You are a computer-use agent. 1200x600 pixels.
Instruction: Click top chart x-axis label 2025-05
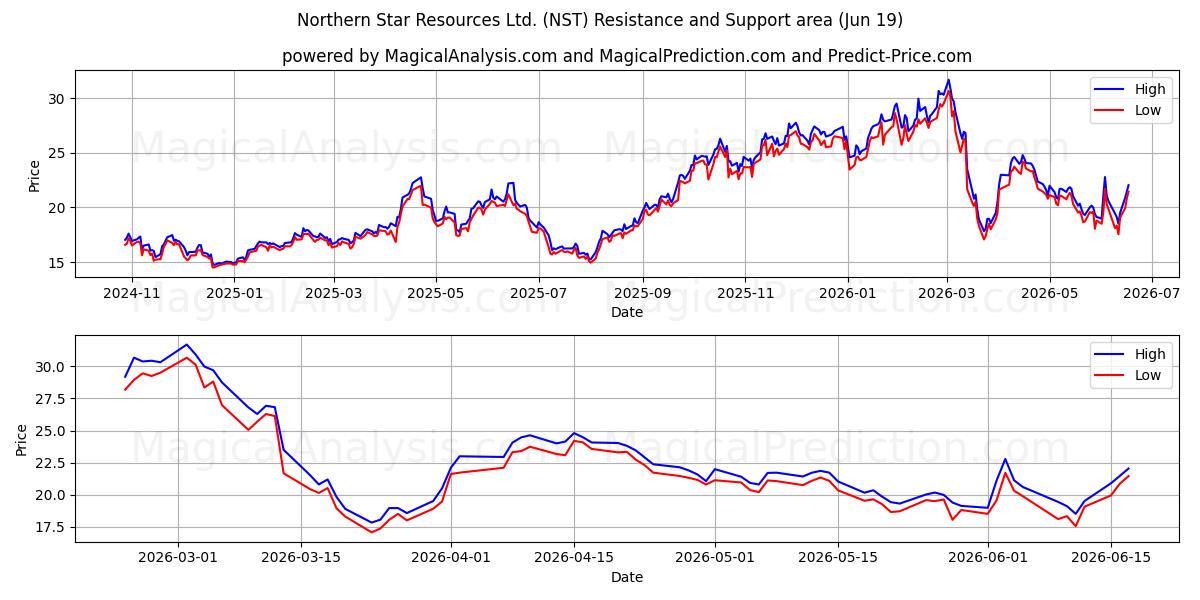coord(435,294)
